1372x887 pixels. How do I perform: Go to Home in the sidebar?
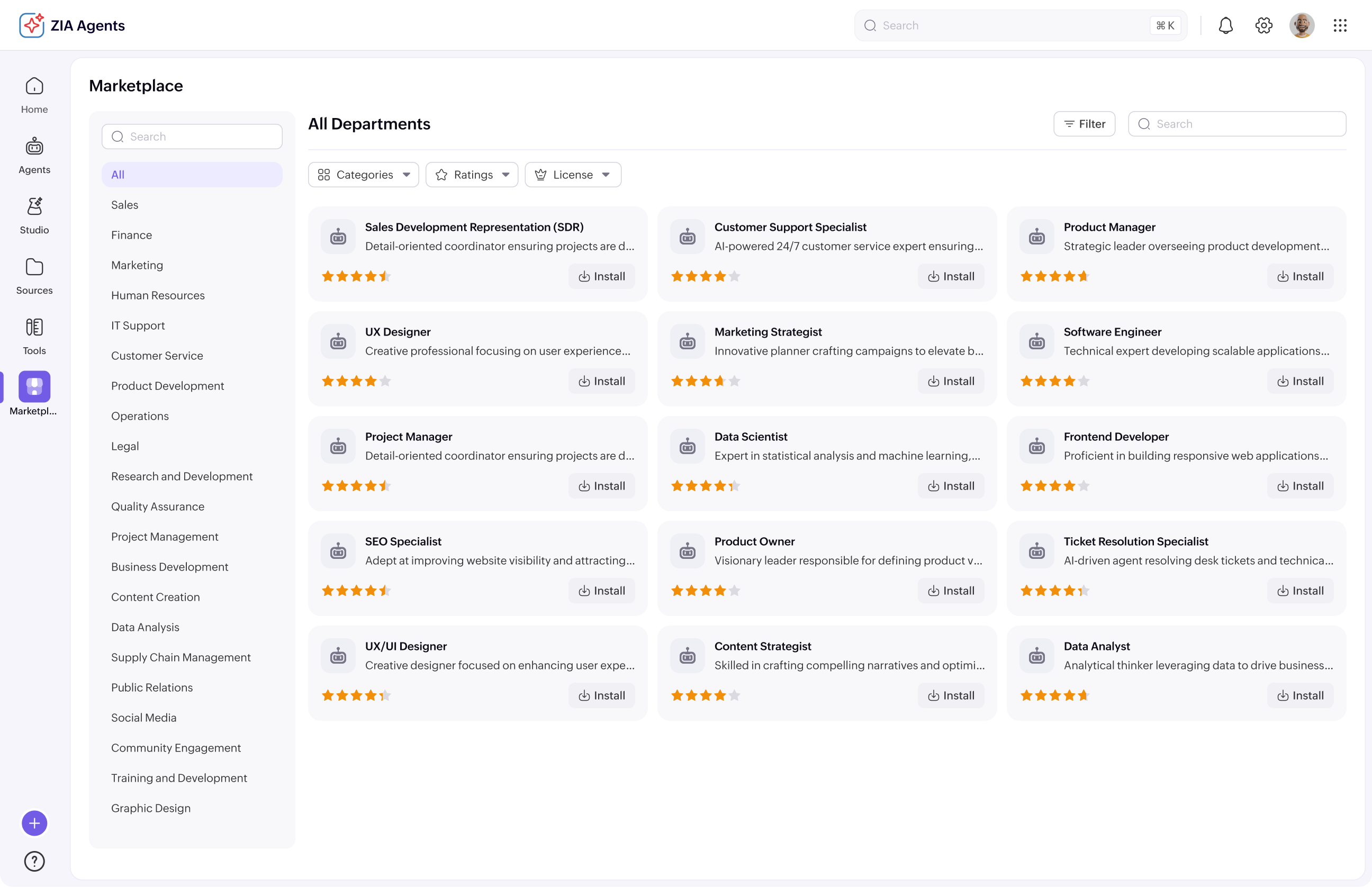(x=34, y=96)
